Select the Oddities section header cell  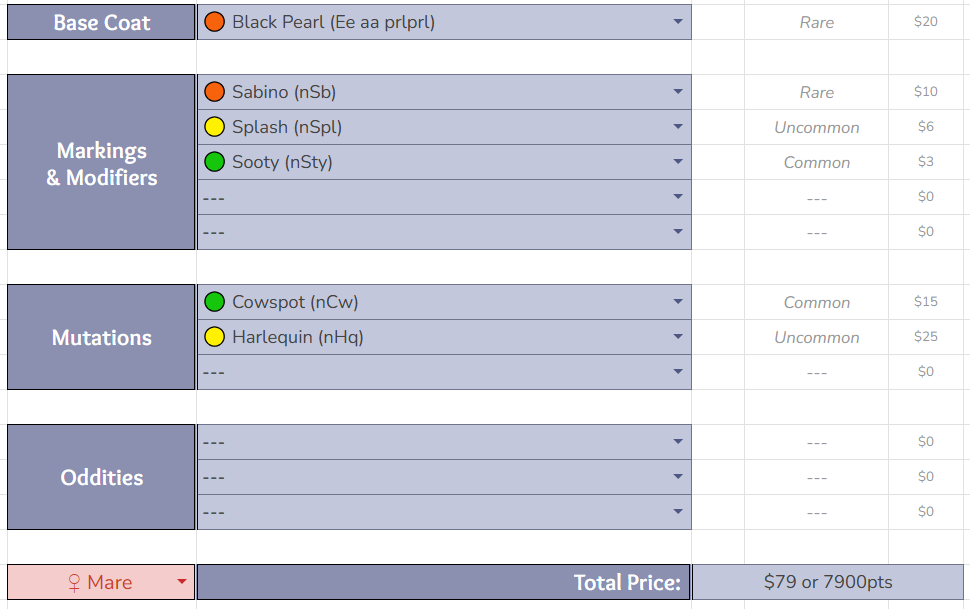pos(101,477)
